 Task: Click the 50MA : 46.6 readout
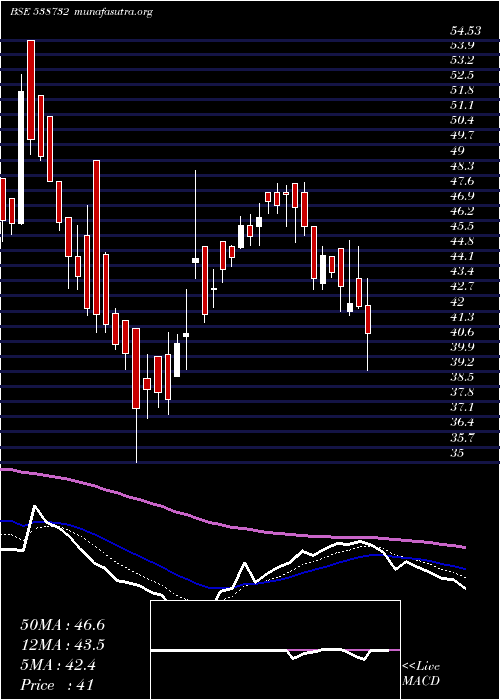(62, 625)
